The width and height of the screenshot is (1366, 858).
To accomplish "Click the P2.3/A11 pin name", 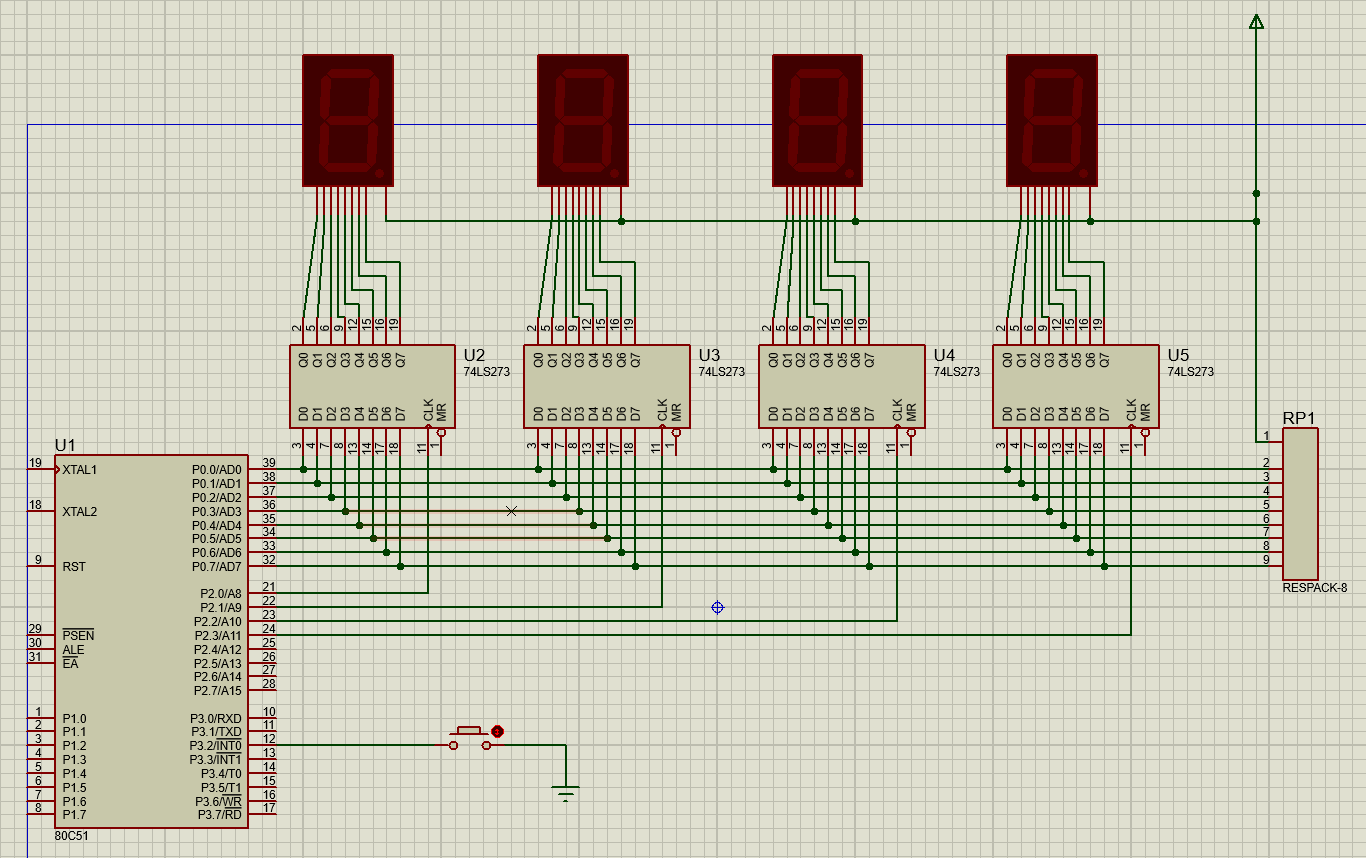I will tap(218, 635).
